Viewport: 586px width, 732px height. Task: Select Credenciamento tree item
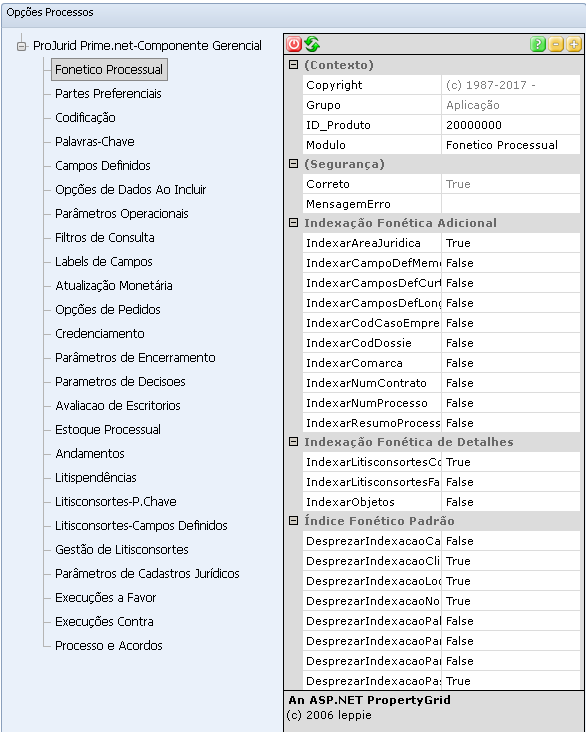point(99,333)
